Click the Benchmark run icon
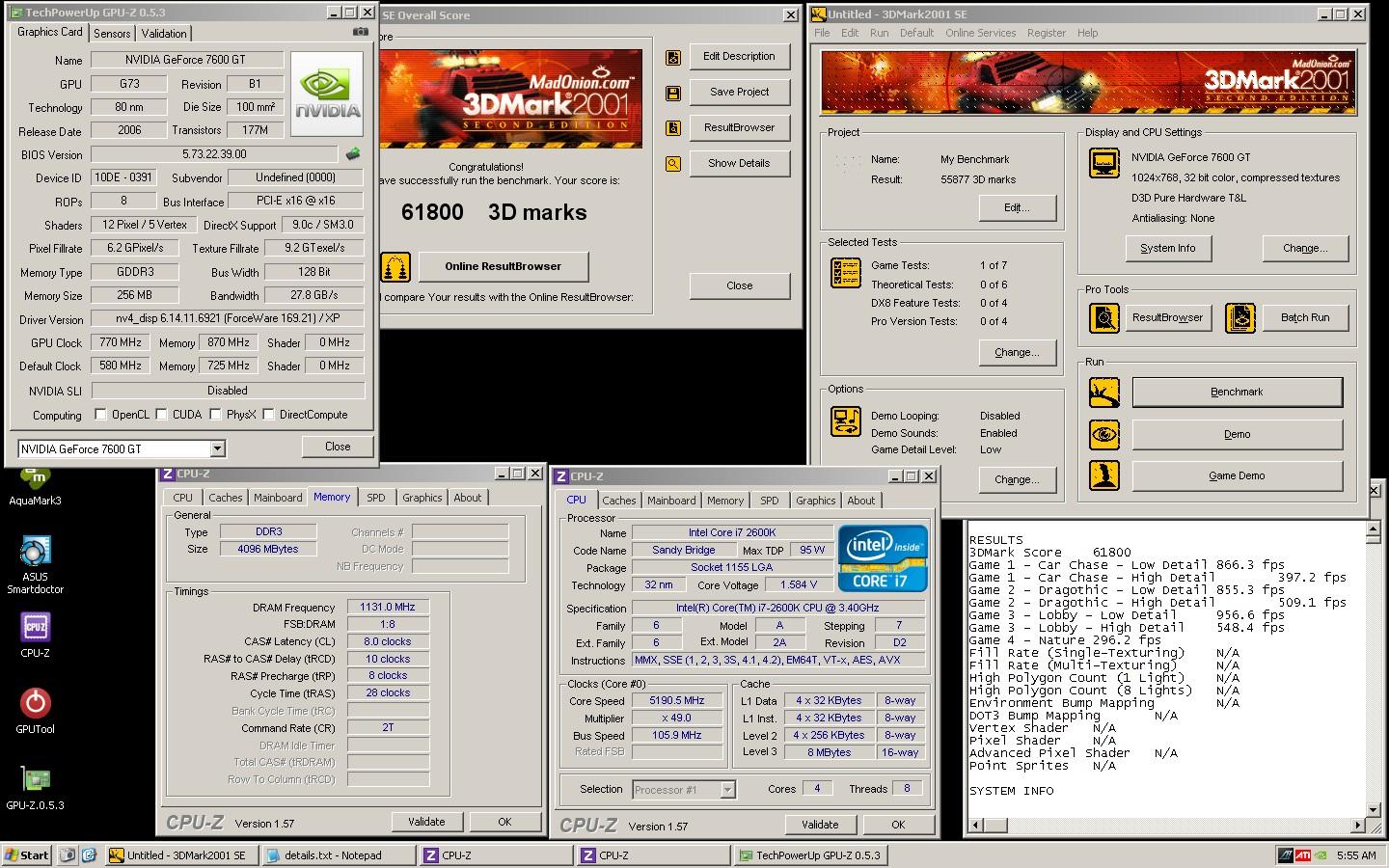This screenshot has width=1389, height=868. click(1104, 393)
